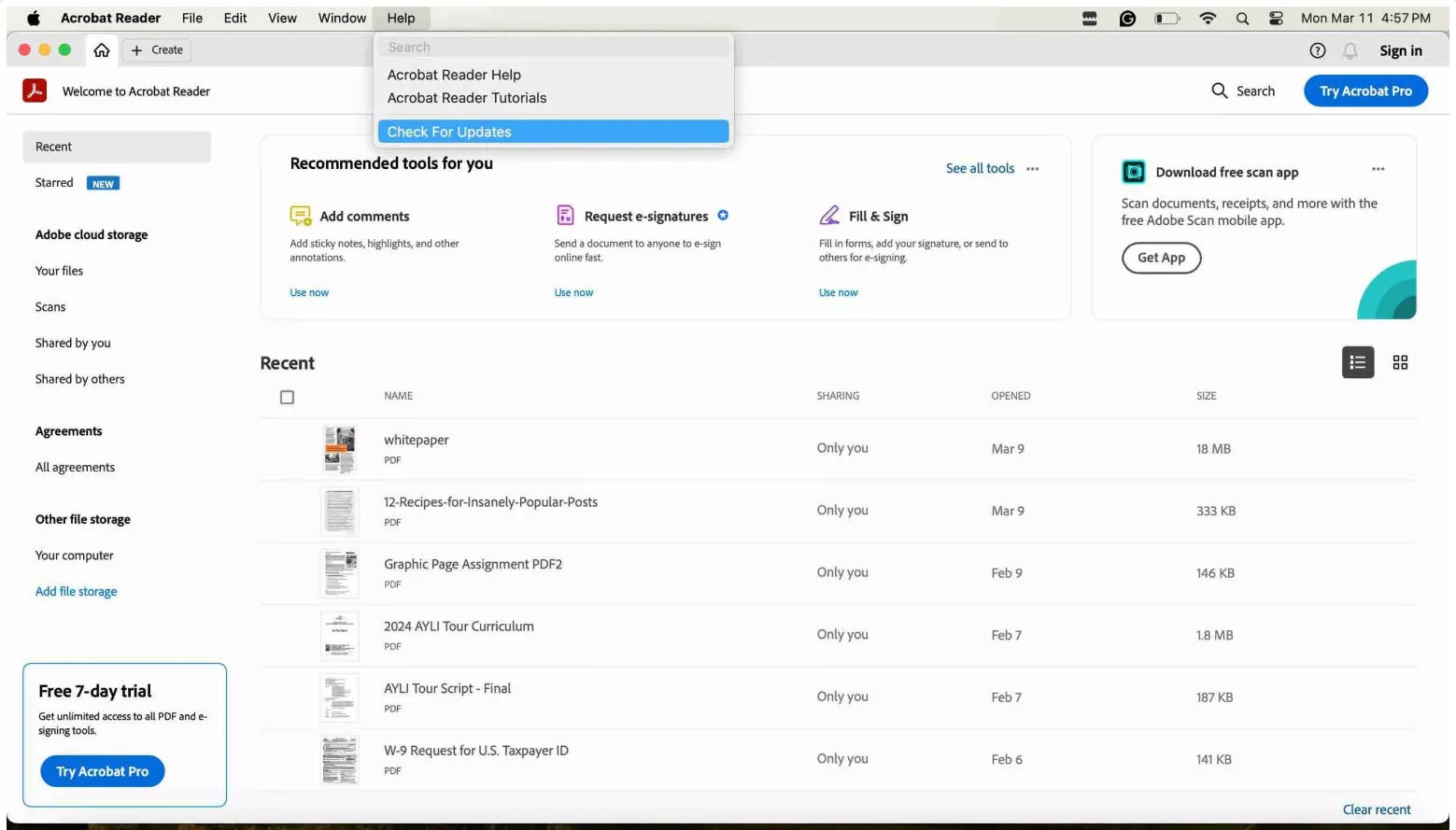Open the 12-Recipes-for-Insanely-Popular-Posts file

click(490, 502)
